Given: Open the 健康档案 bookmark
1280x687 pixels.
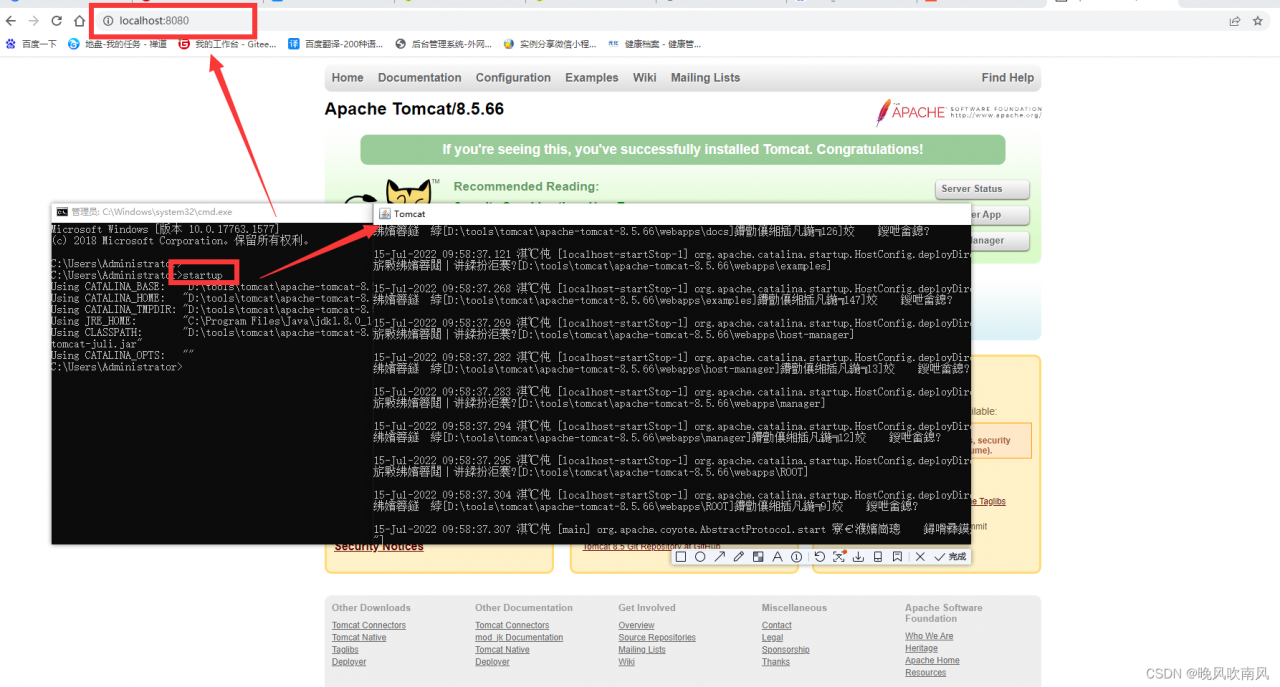Looking at the screenshot, I should pyautogui.click(x=654, y=44).
